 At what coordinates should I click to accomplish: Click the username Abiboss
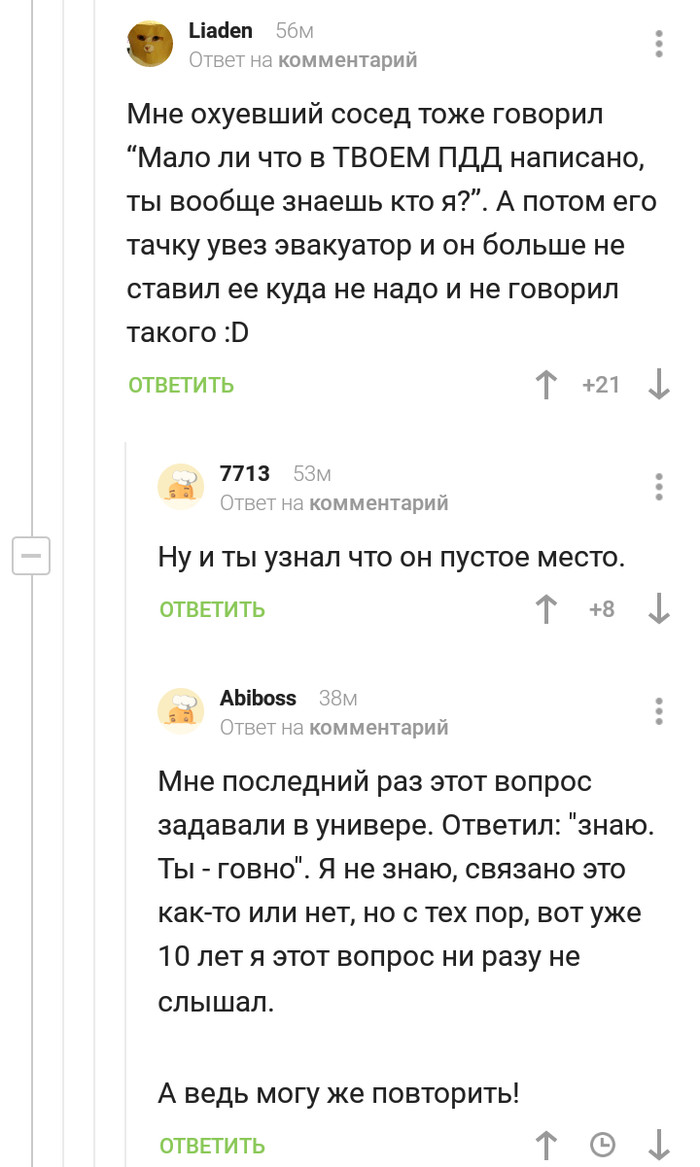click(x=258, y=697)
